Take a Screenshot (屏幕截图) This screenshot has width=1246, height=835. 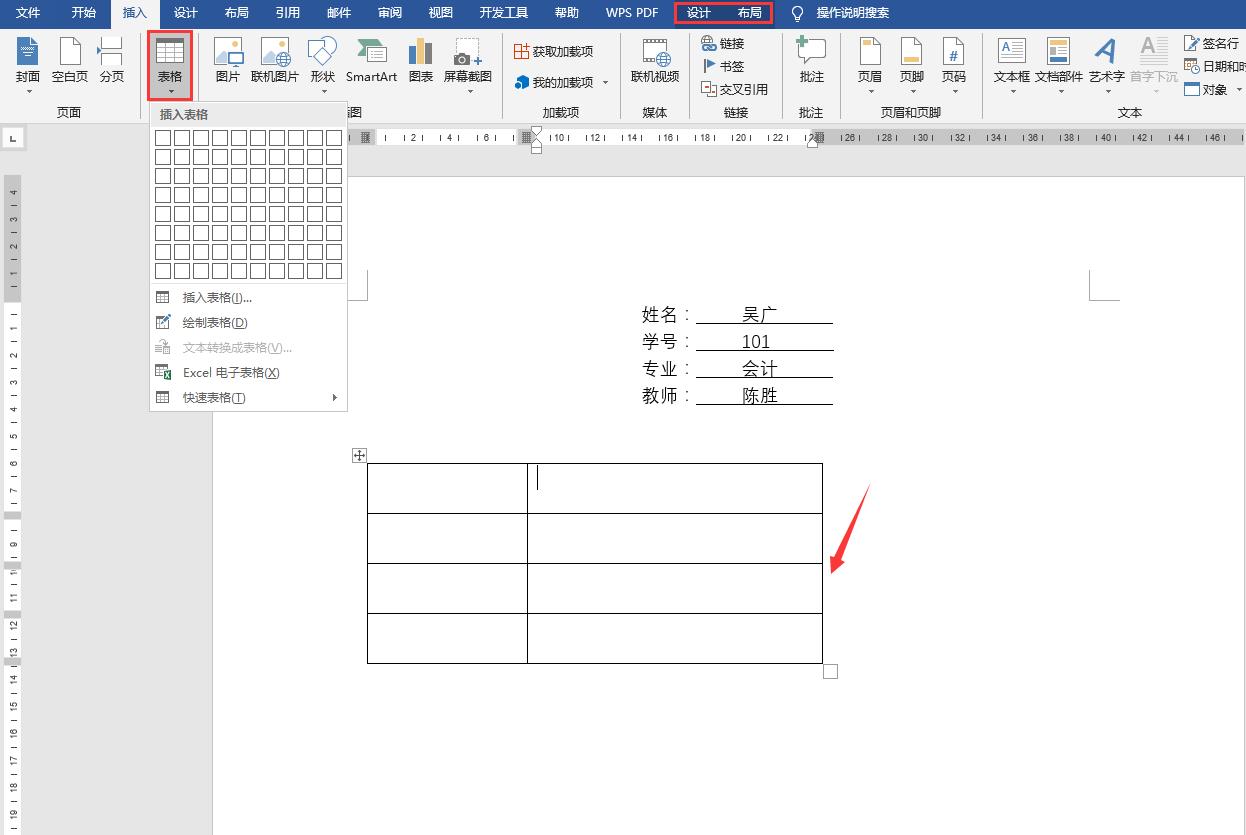click(466, 62)
